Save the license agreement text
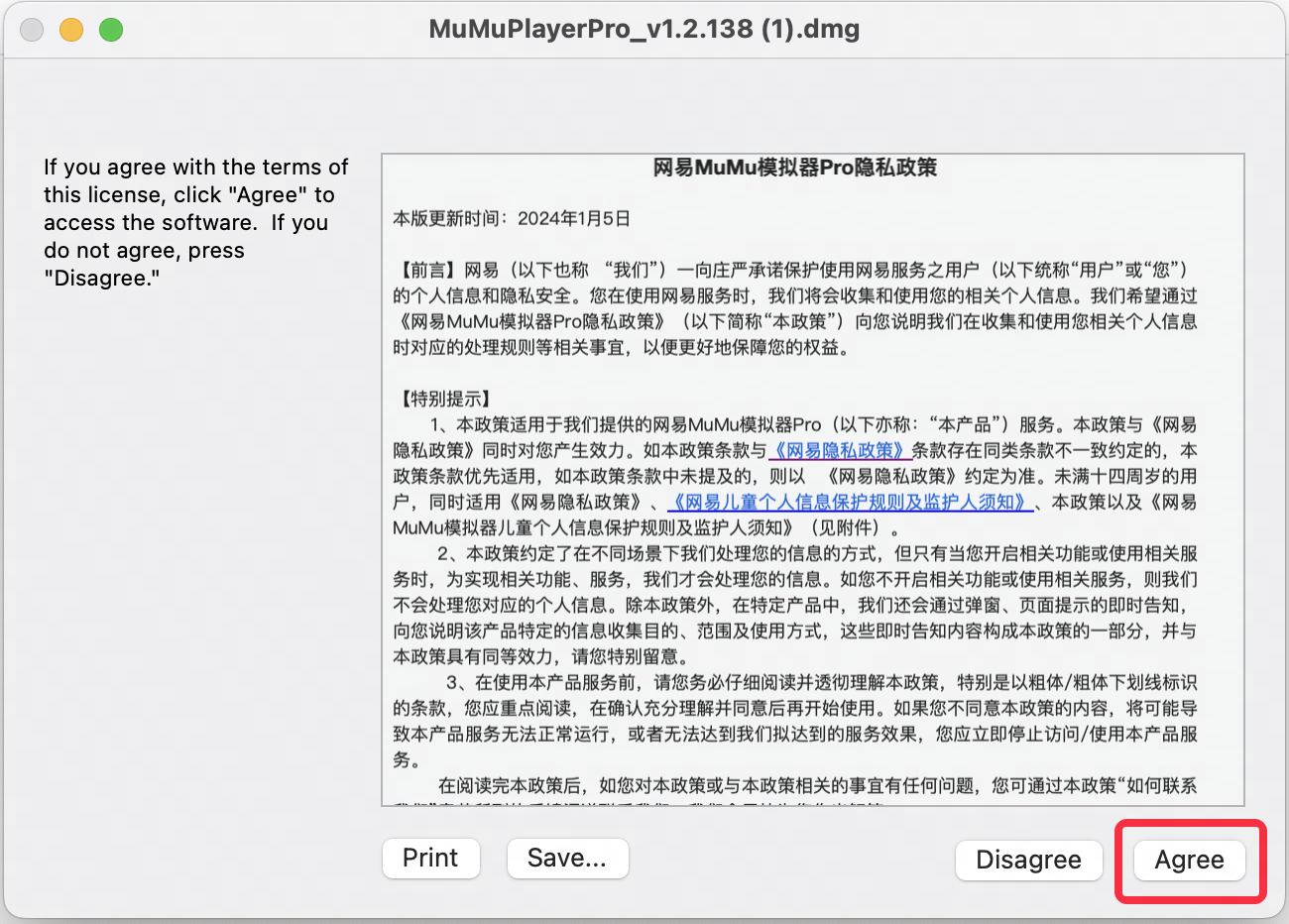1289x924 pixels. tap(567, 858)
